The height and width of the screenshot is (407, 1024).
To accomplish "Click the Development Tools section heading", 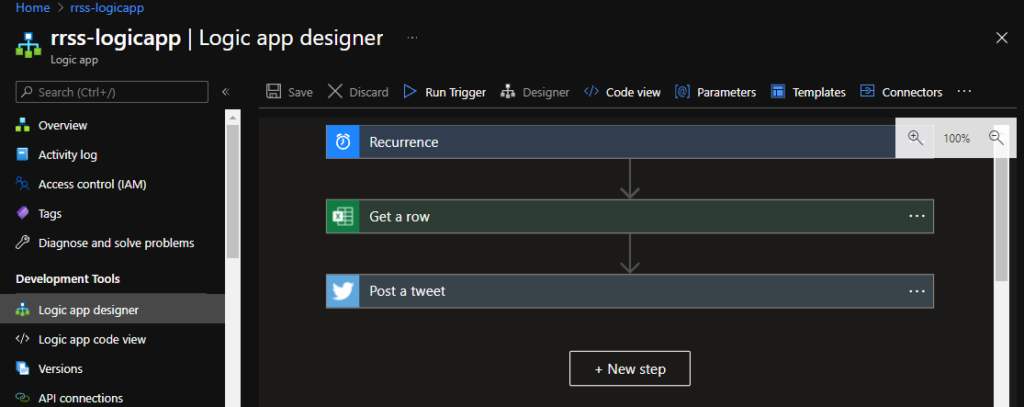I will [x=68, y=279].
